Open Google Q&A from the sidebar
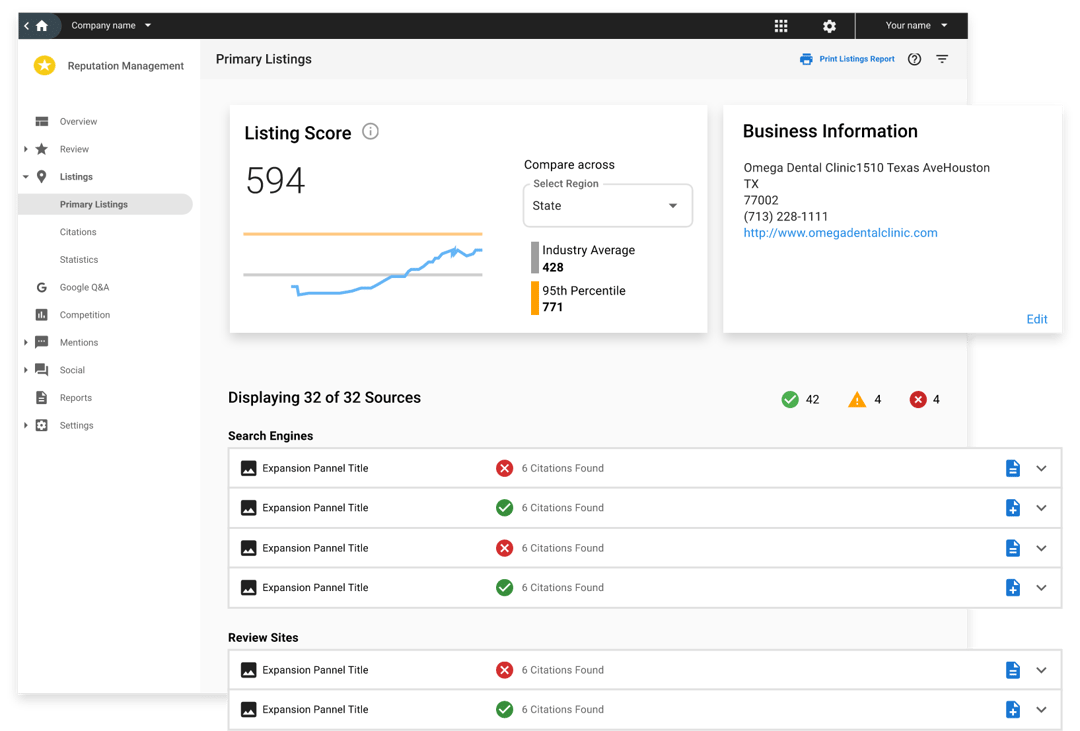The image size is (1080, 731). (x=84, y=287)
